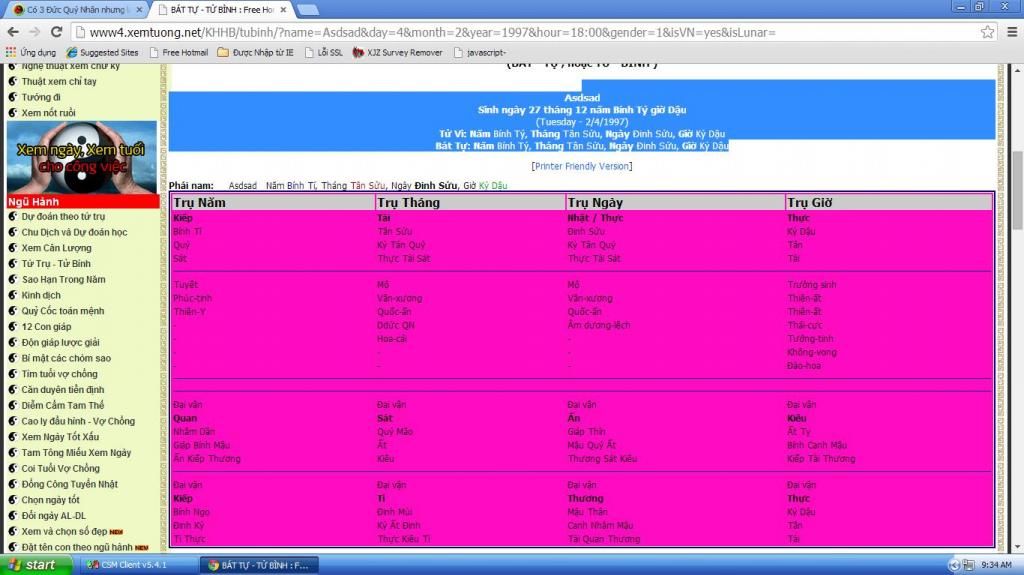Open the Tìm tuổi vợ chồng link
Image resolution: width=1024 pixels, height=575 pixels.
[x=59, y=374]
